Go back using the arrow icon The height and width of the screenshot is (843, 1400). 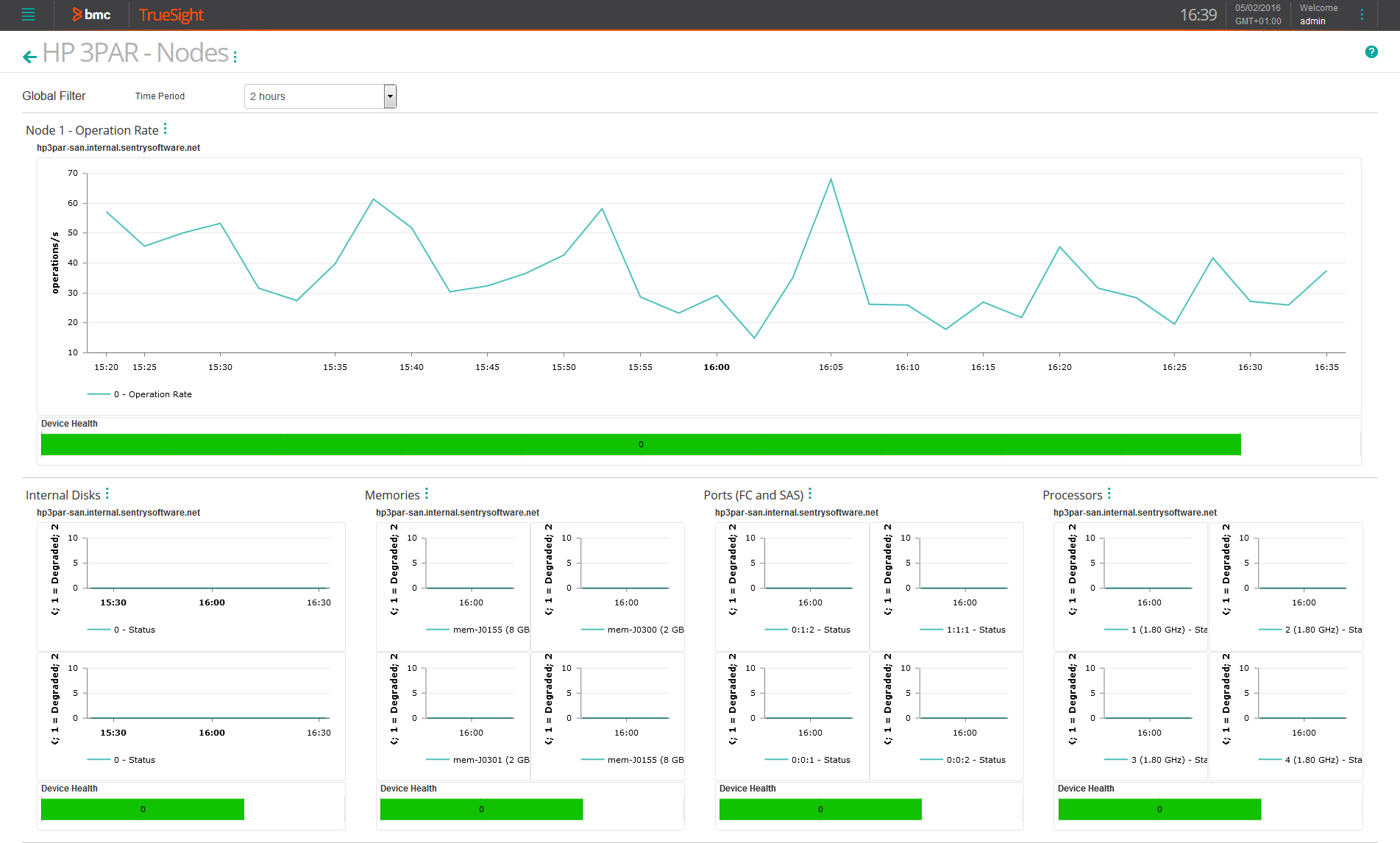pos(29,57)
